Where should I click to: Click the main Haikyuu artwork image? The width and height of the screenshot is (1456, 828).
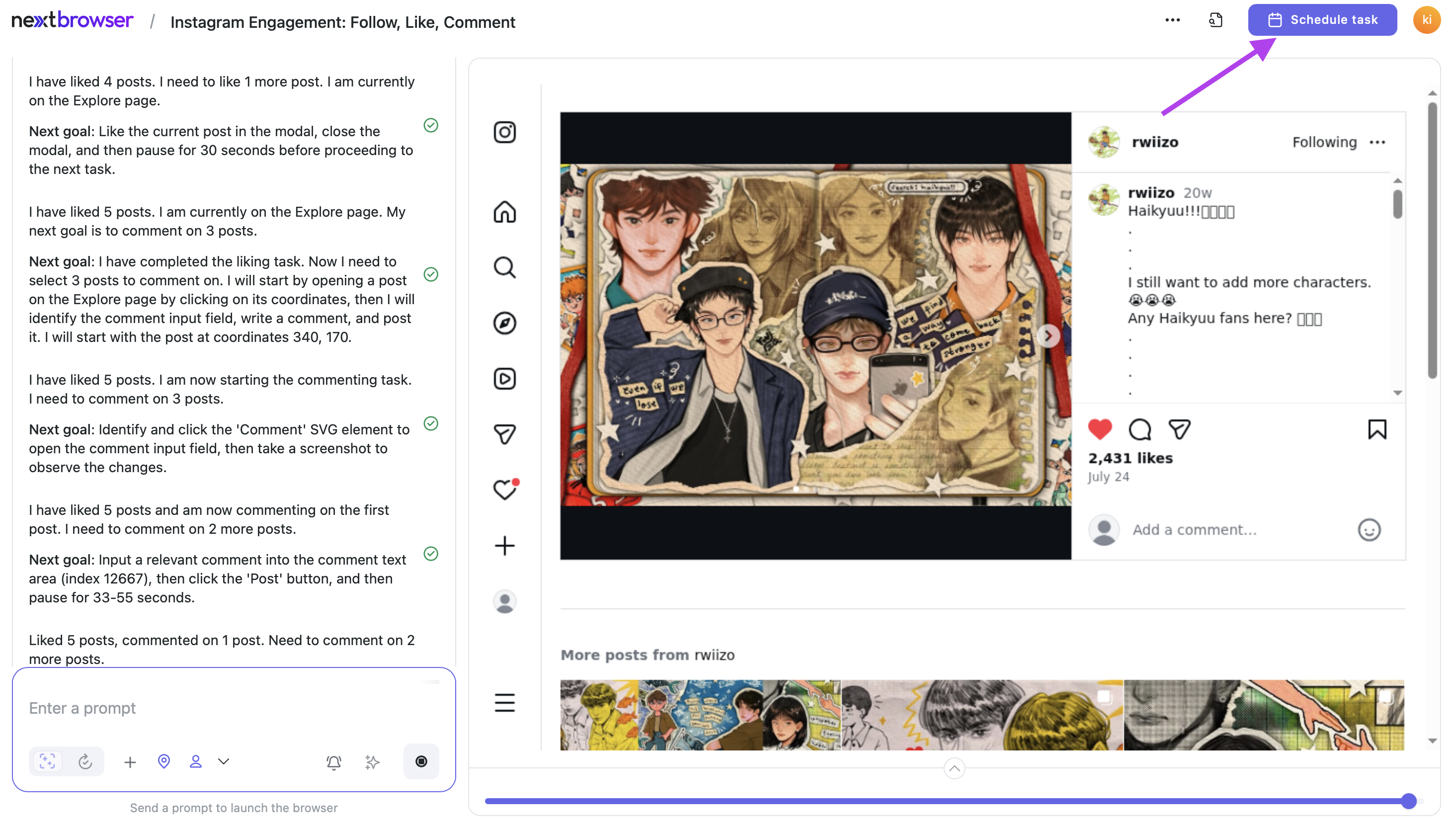(x=815, y=335)
